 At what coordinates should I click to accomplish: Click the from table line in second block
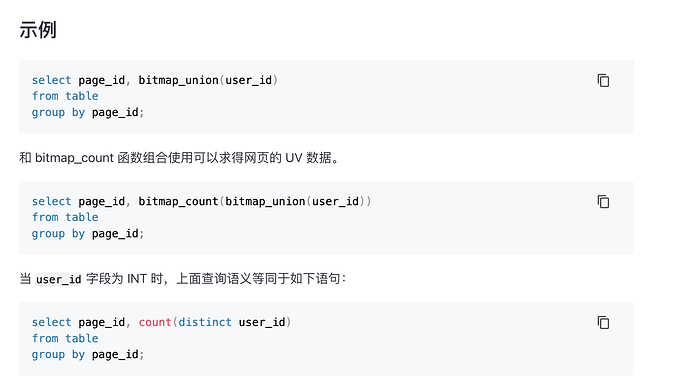(x=65, y=217)
